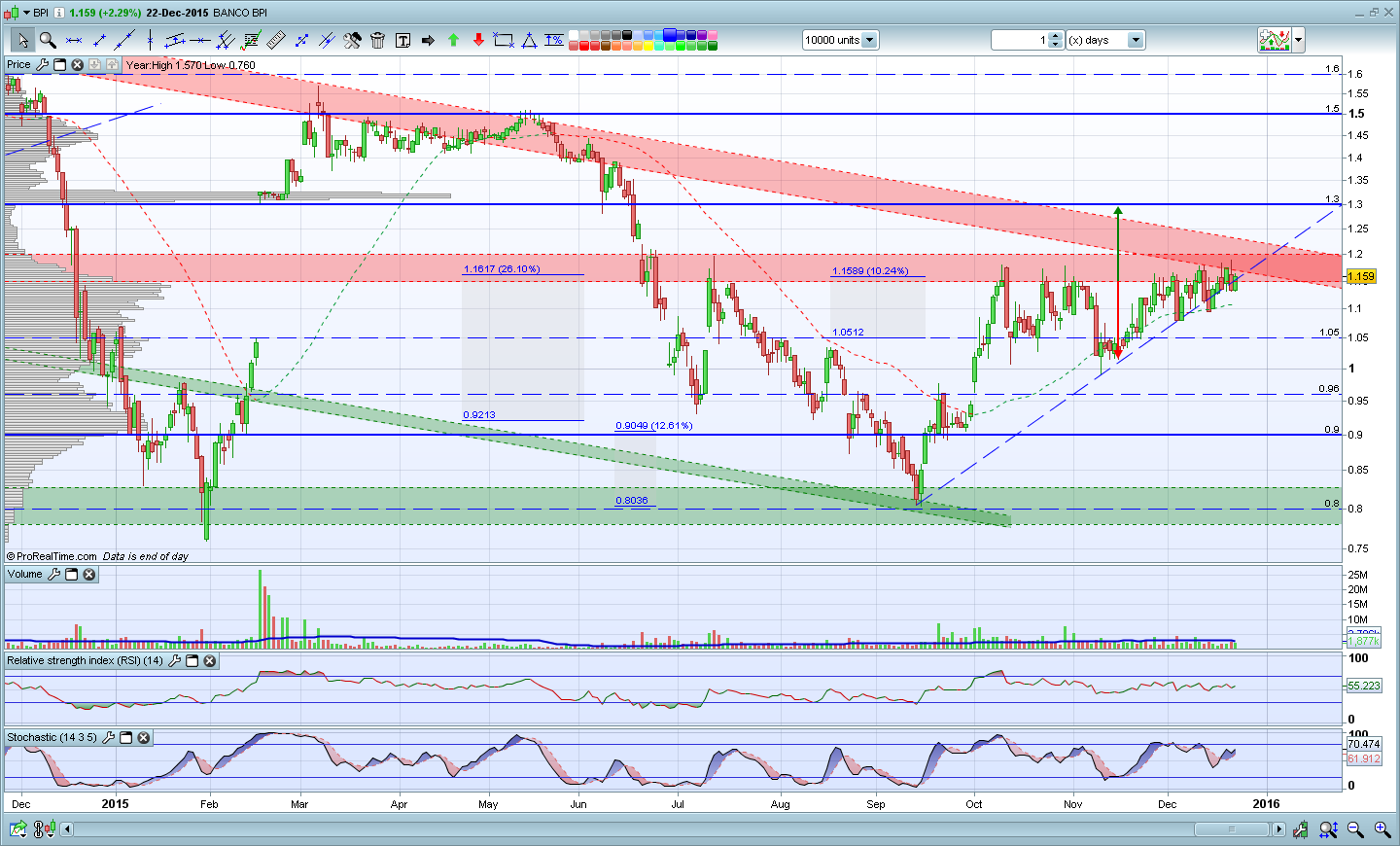1400x846 pixels.
Task: Close the Volume indicator panel
Action: (89, 575)
